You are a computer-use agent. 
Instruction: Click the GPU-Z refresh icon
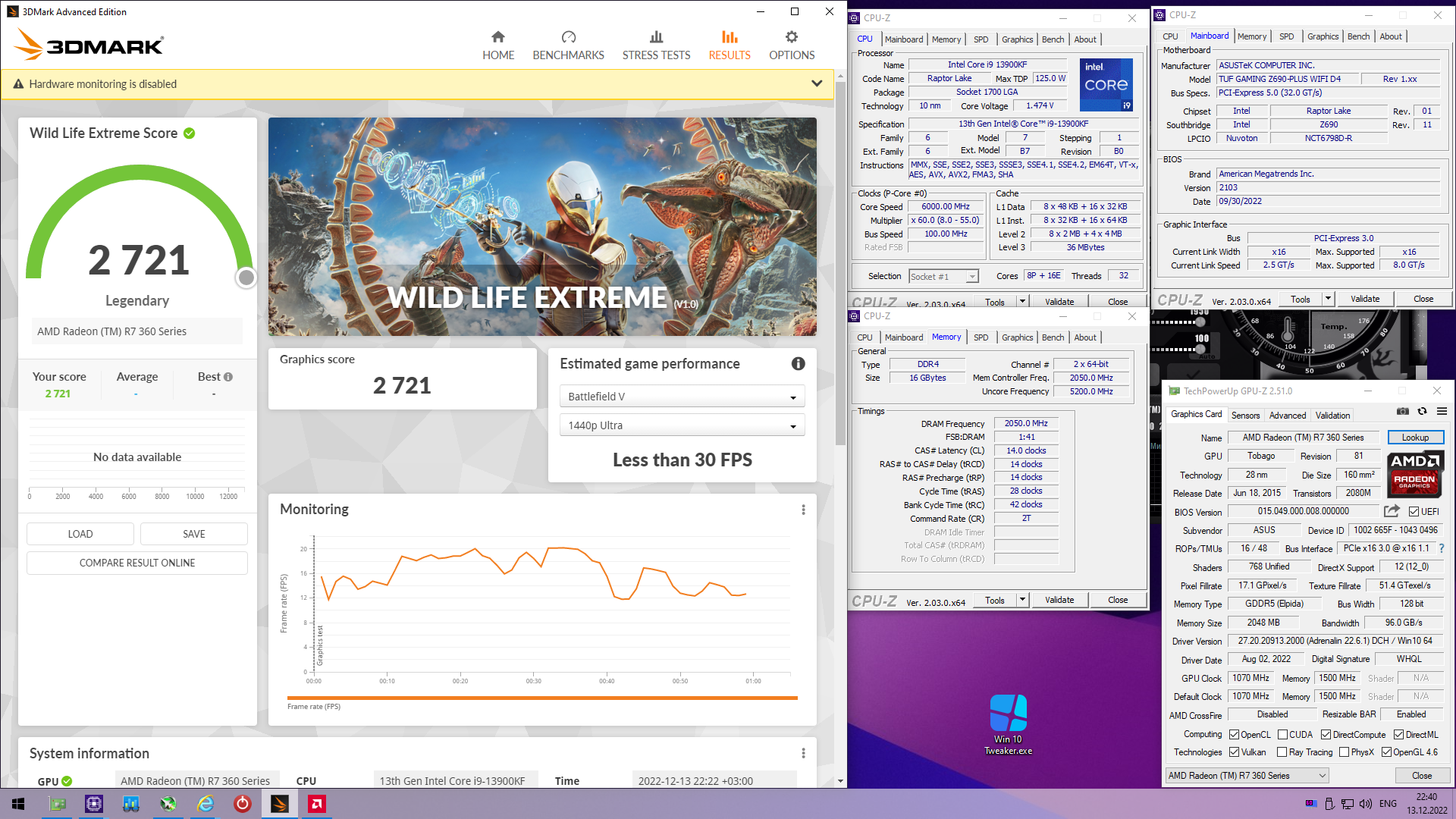point(1422,411)
